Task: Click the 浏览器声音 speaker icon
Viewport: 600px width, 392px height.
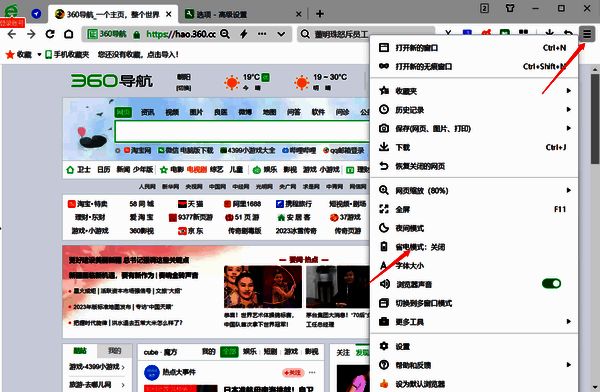Action: [384, 284]
